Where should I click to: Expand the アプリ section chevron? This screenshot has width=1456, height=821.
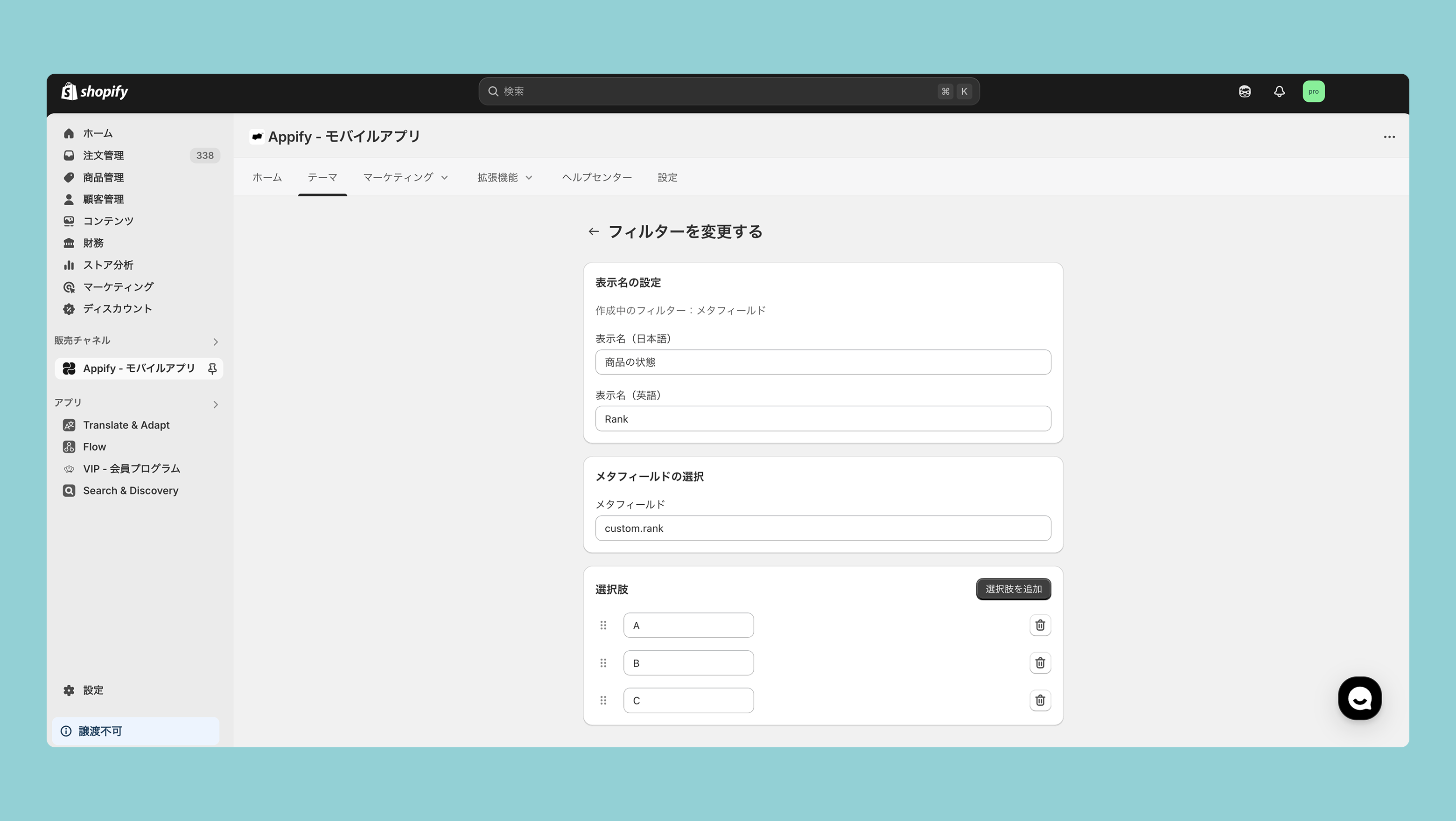tap(215, 404)
